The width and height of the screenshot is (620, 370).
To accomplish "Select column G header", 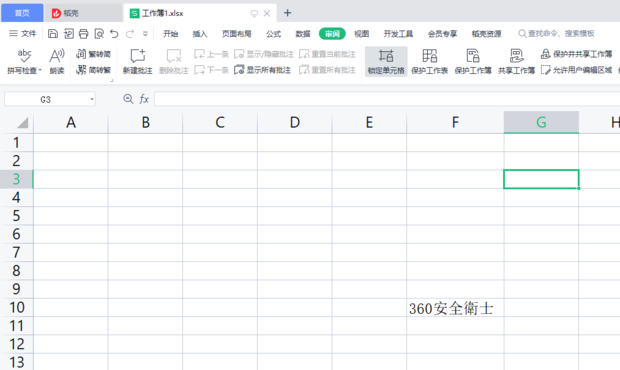I will pos(541,123).
